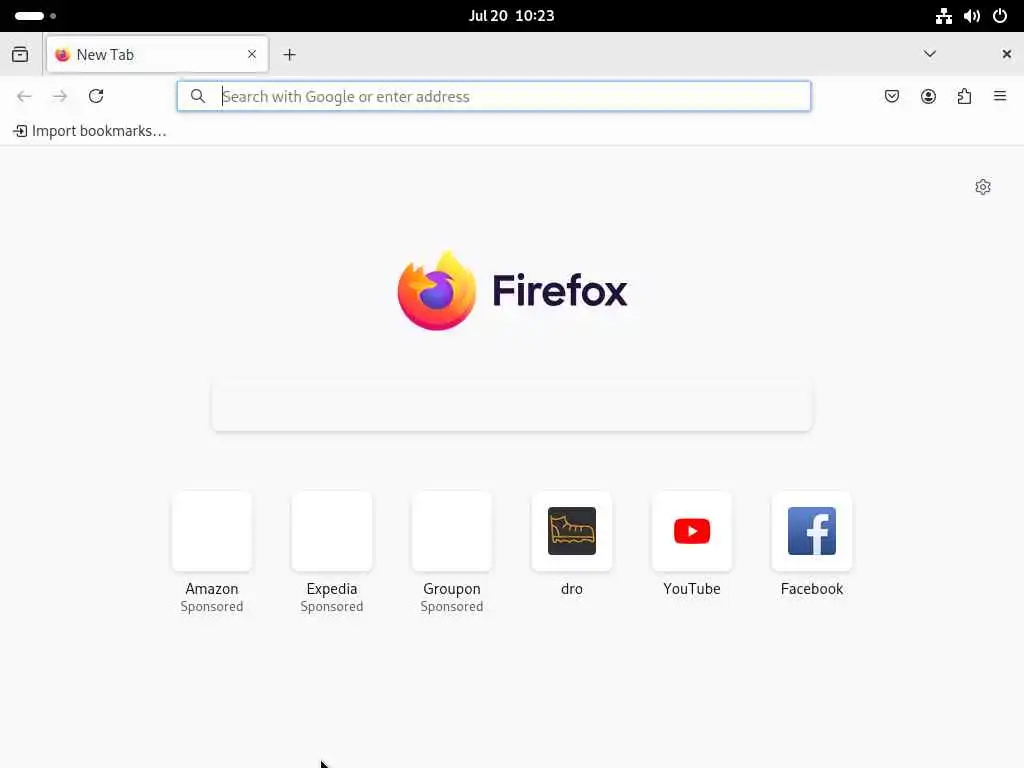
Task: Go back one page
Action: (24, 96)
